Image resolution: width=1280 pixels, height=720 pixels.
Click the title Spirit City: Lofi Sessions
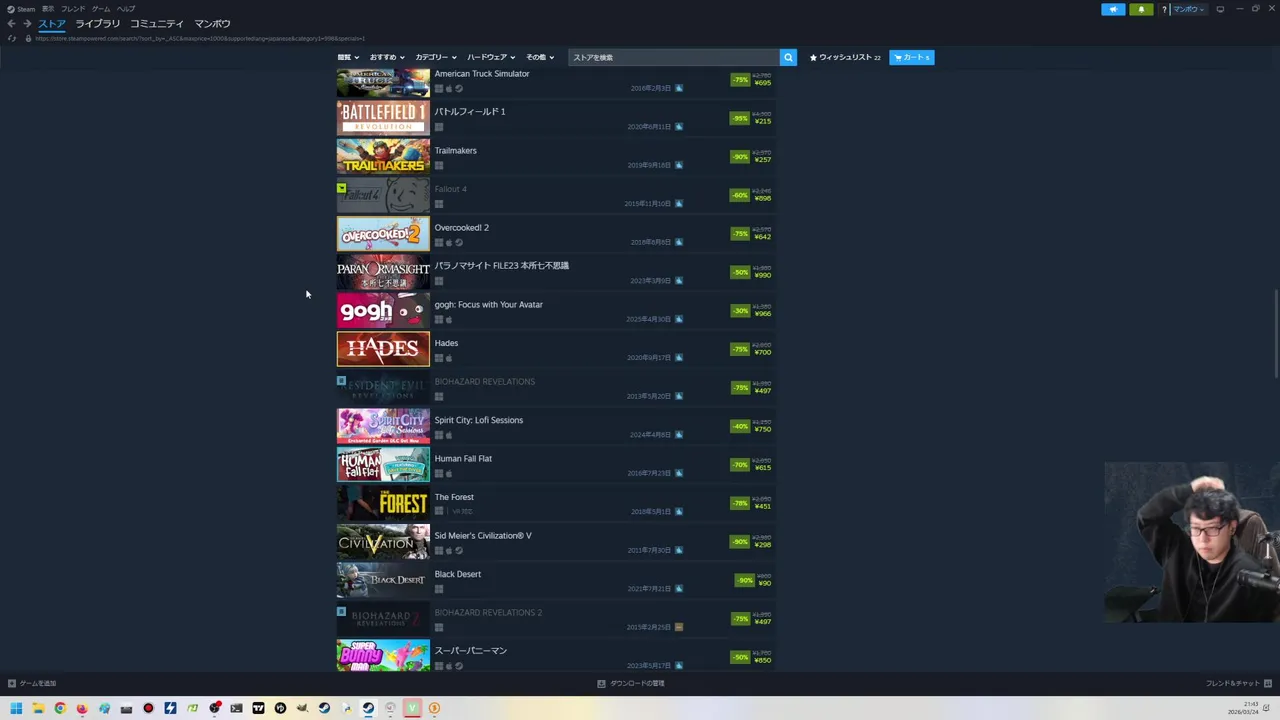pos(479,420)
